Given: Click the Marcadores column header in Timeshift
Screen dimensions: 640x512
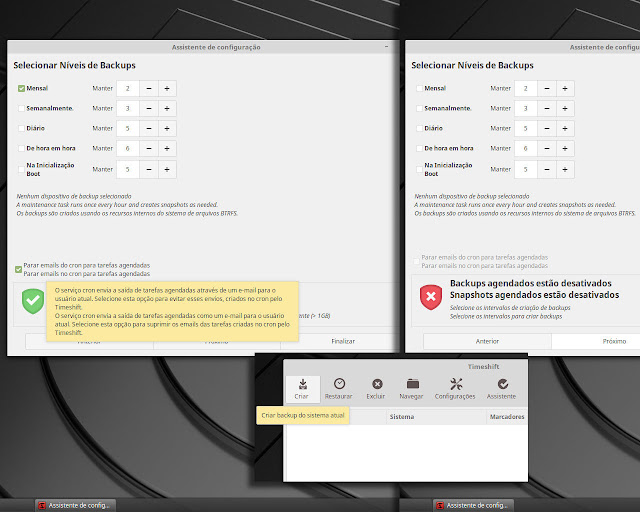Looking at the screenshot, I should pyautogui.click(x=507, y=416).
